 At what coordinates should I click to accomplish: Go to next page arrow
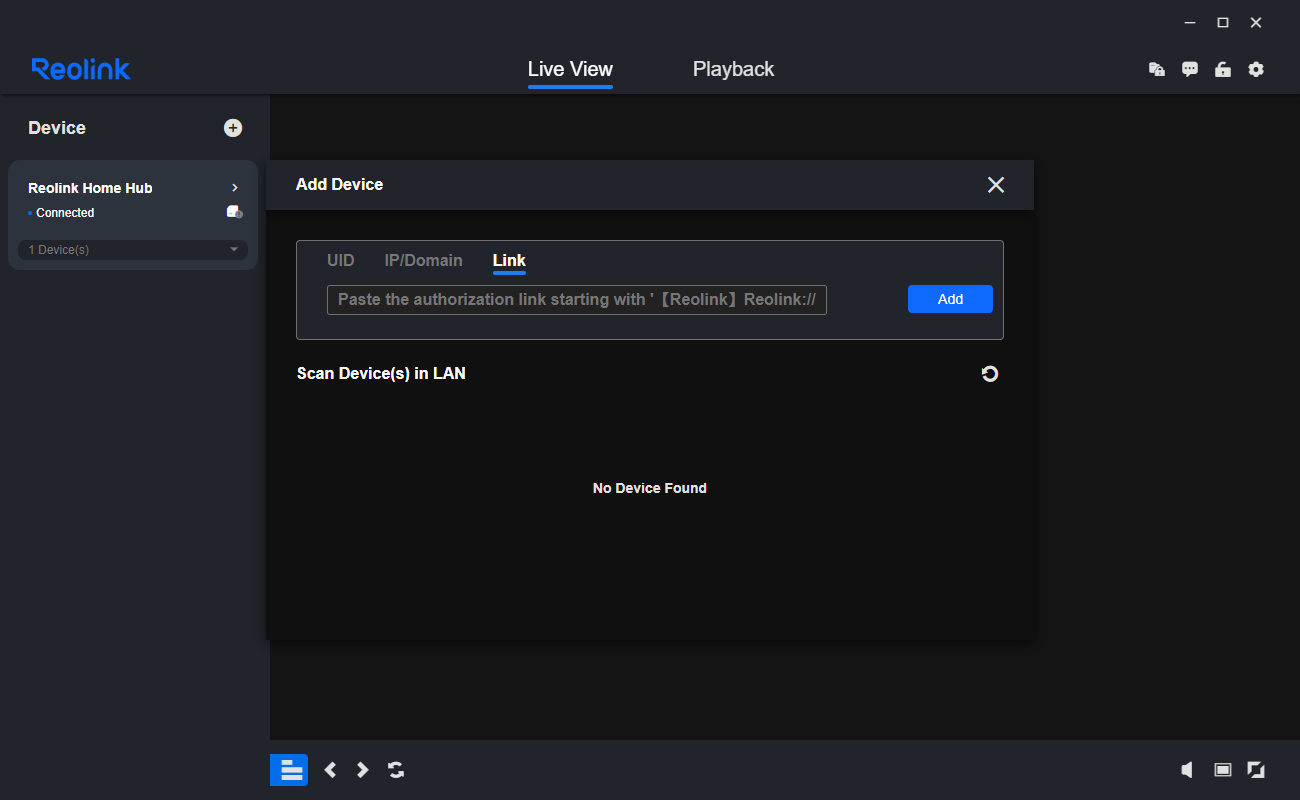(x=363, y=770)
